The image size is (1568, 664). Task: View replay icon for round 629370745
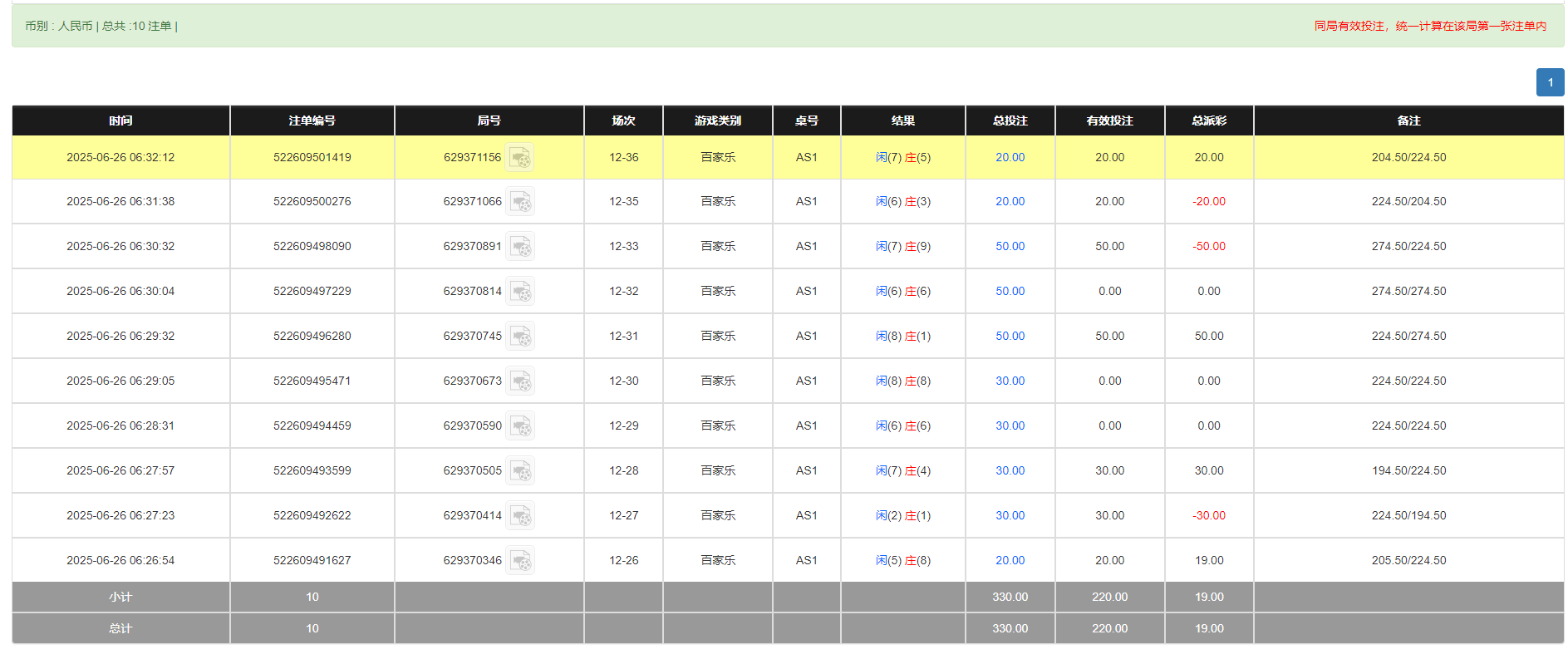pyautogui.click(x=520, y=337)
